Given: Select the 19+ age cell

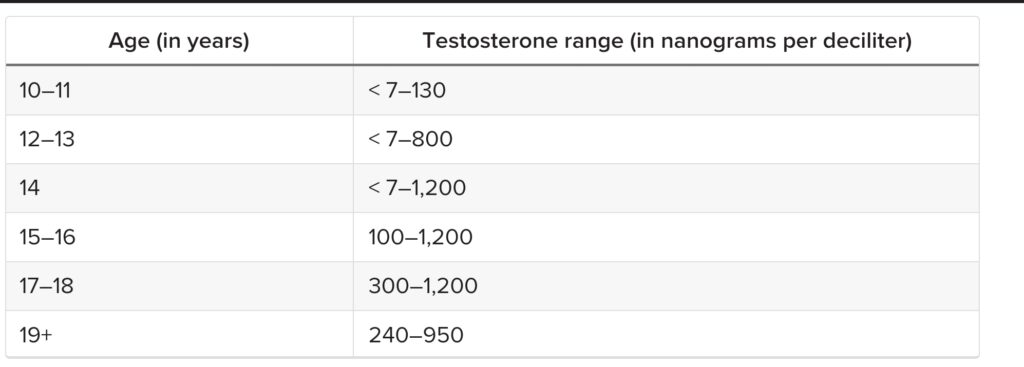Looking at the screenshot, I should pyautogui.click(x=179, y=334).
